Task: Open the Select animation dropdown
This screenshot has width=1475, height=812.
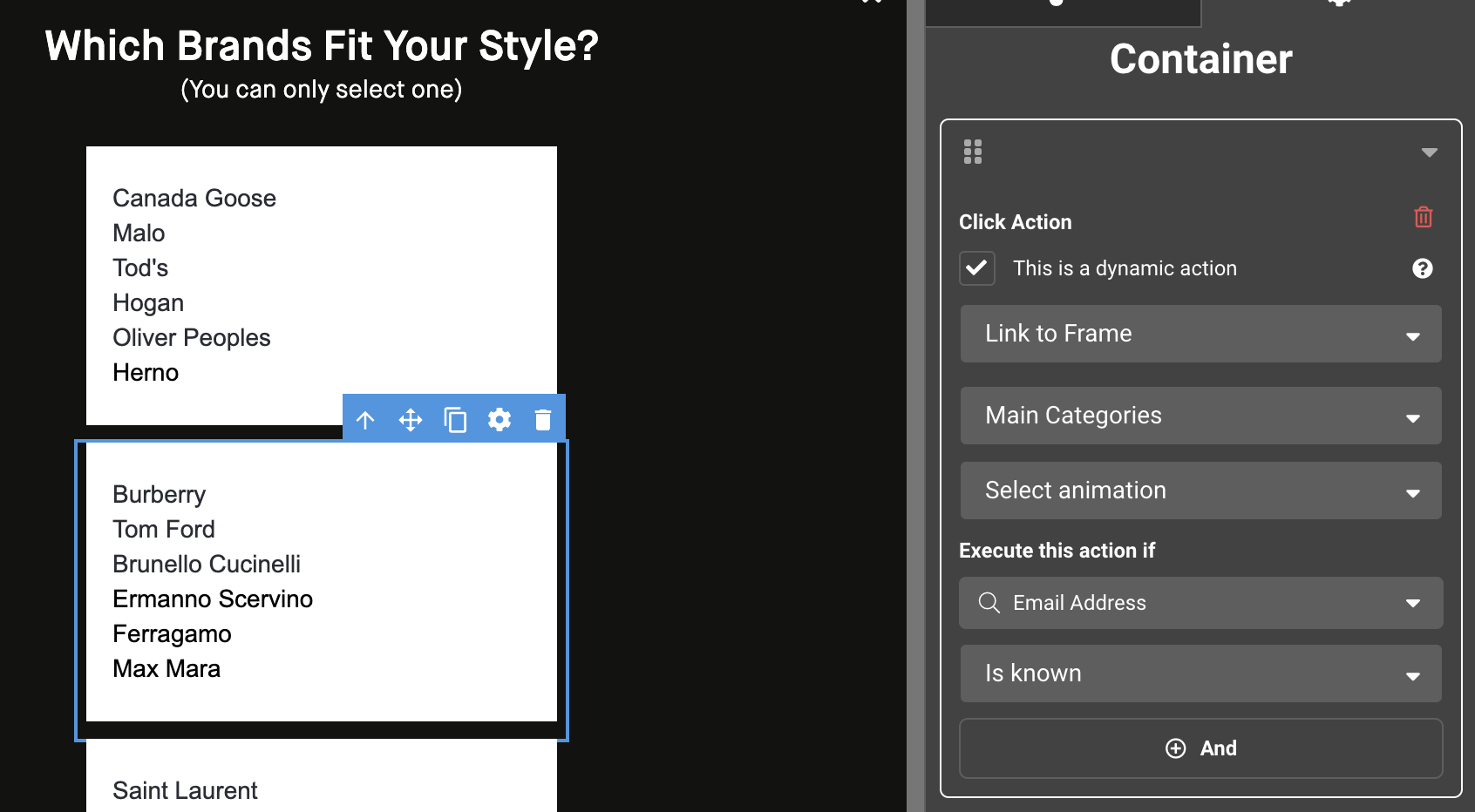Action: point(1200,491)
